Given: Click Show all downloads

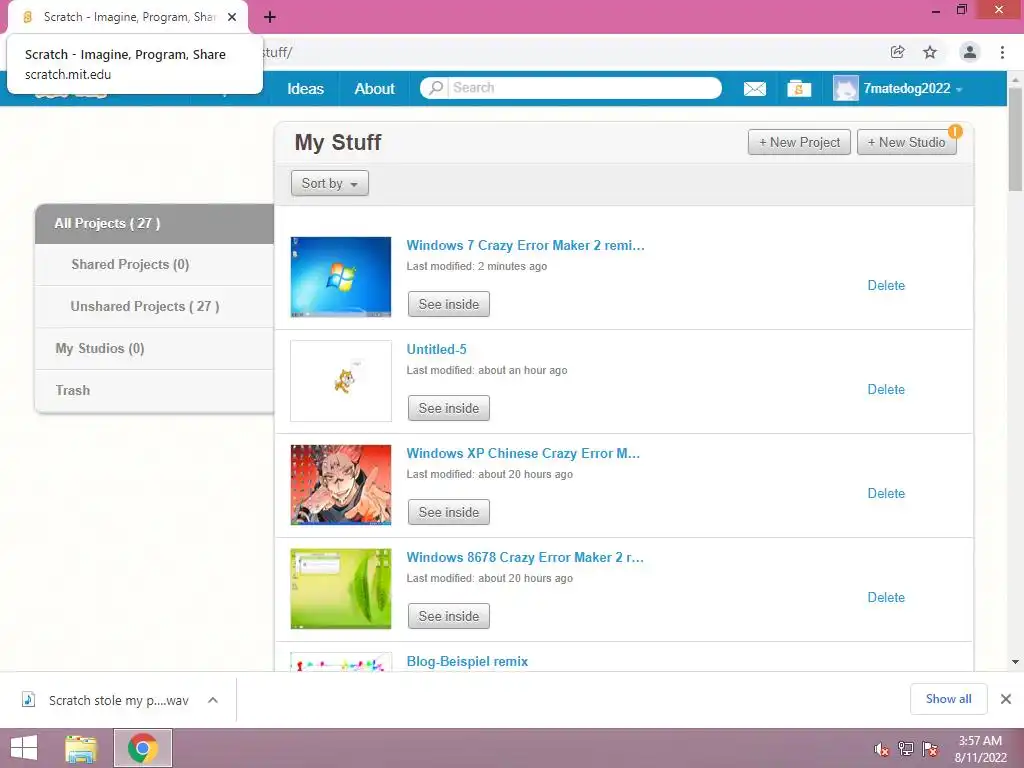Looking at the screenshot, I should pyautogui.click(x=948, y=699).
